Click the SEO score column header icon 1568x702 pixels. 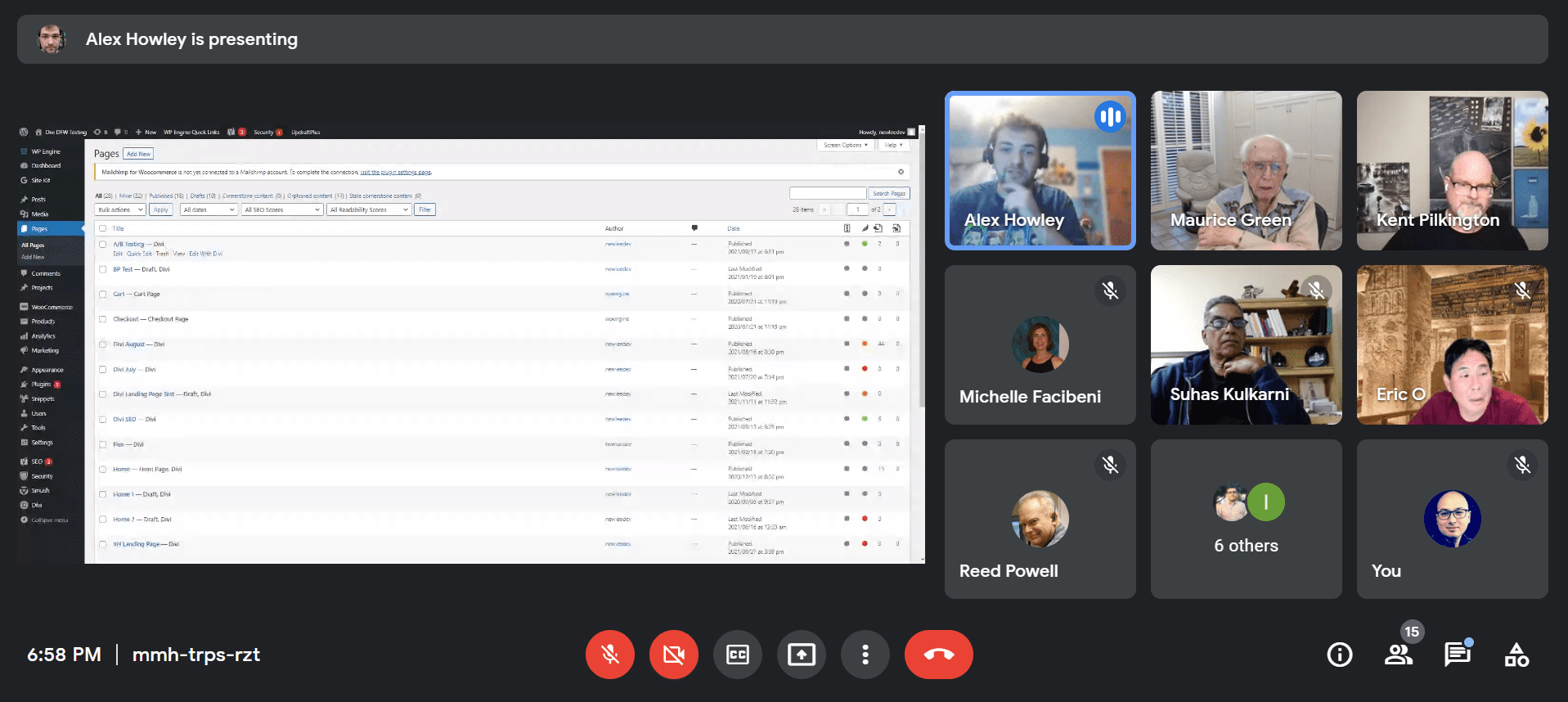[847, 228]
